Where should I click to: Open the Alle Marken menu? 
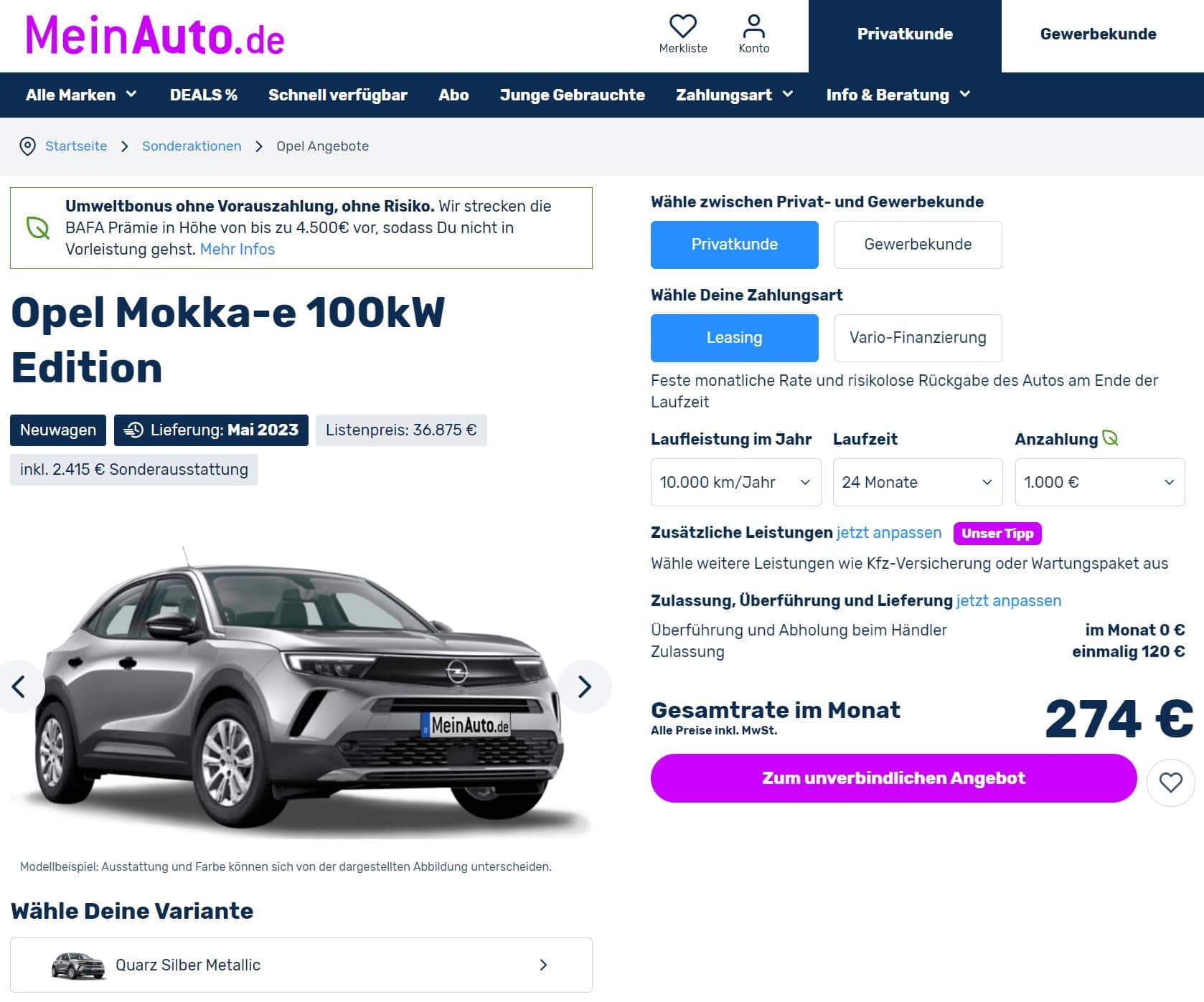[x=81, y=95]
